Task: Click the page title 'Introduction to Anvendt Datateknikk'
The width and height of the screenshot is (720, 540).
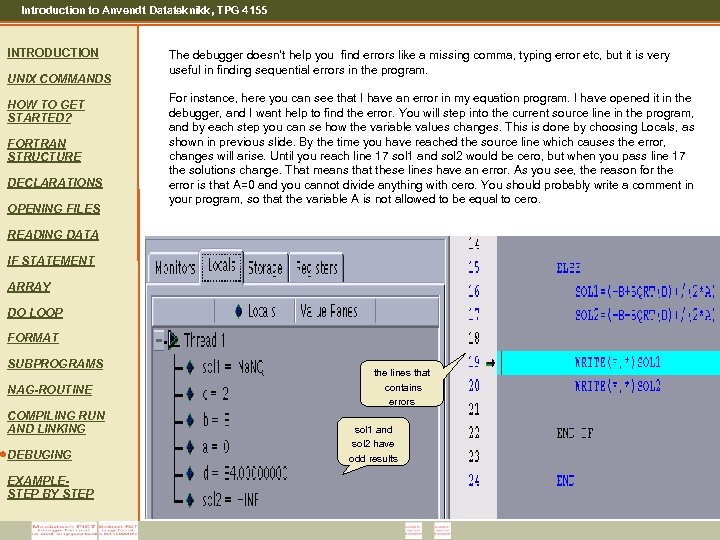Action: [144, 10]
